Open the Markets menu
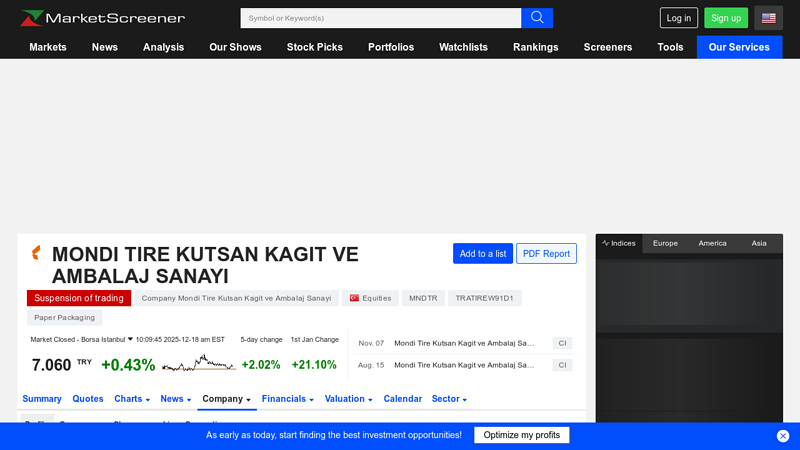Viewport: 800px width, 450px height. pyautogui.click(x=48, y=47)
